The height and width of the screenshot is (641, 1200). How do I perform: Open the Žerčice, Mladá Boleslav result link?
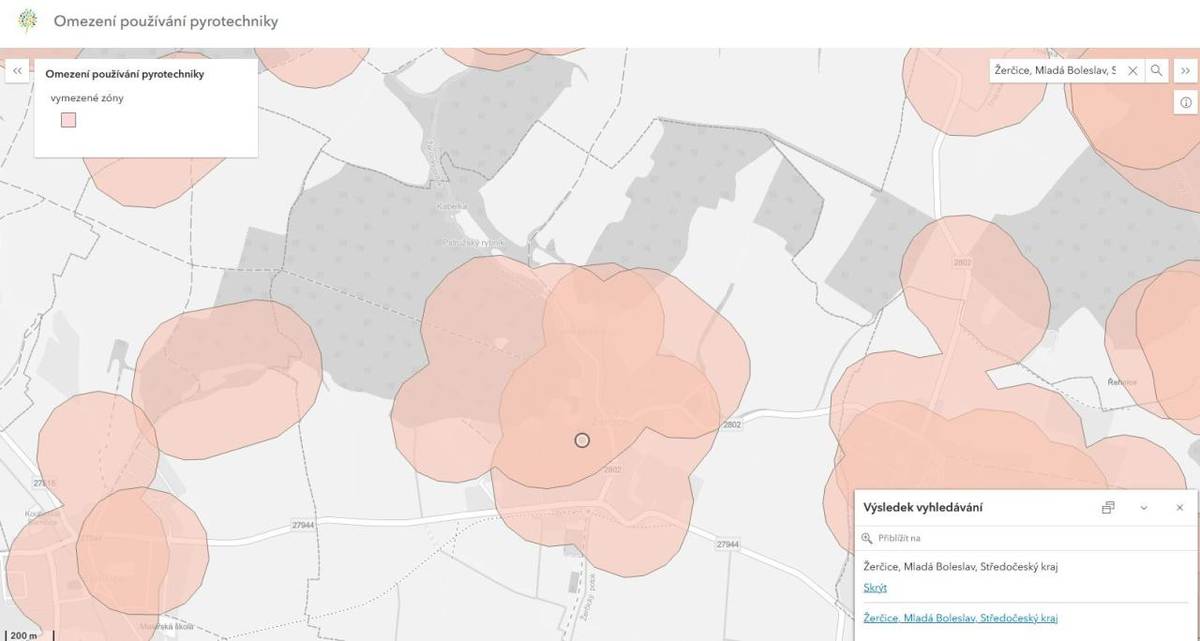coord(960,618)
